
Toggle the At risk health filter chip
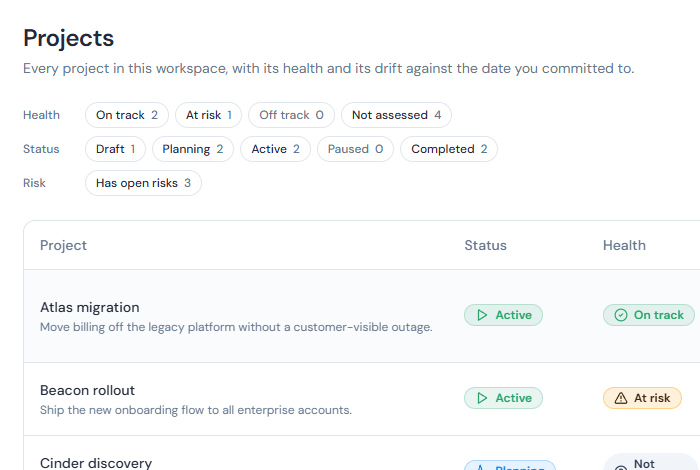pyautogui.click(x=208, y=115)
